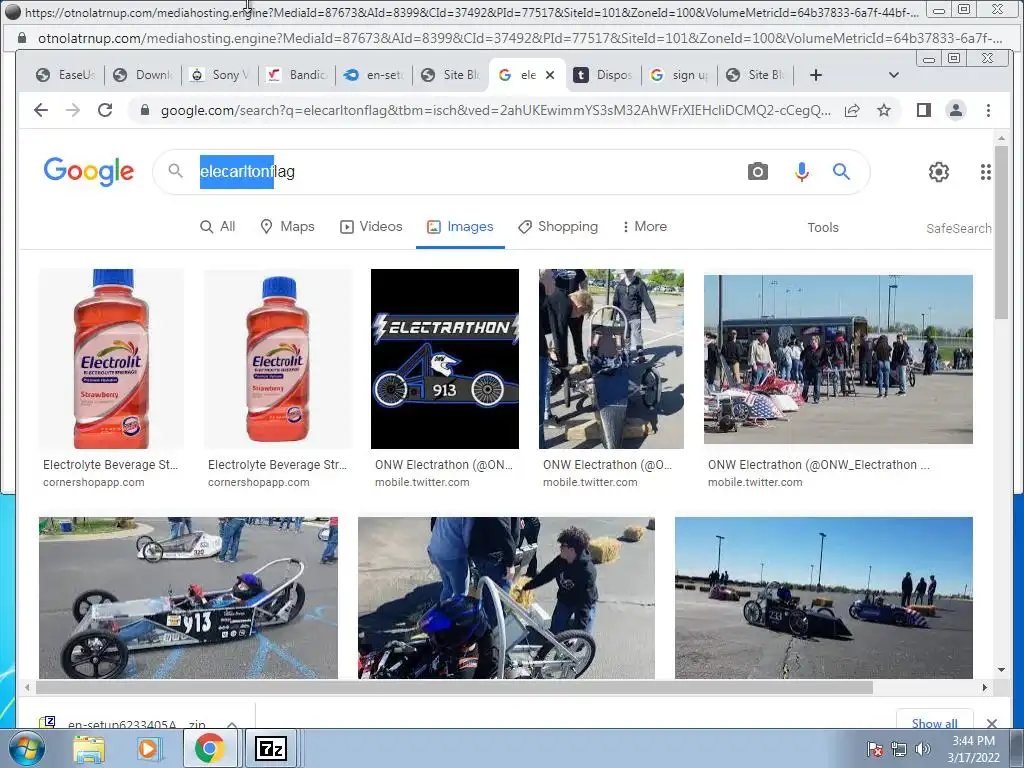Click the Chrome taskbar icon
The width and height of the screenshot is (1024, 768).
click(x=209, y=748)
